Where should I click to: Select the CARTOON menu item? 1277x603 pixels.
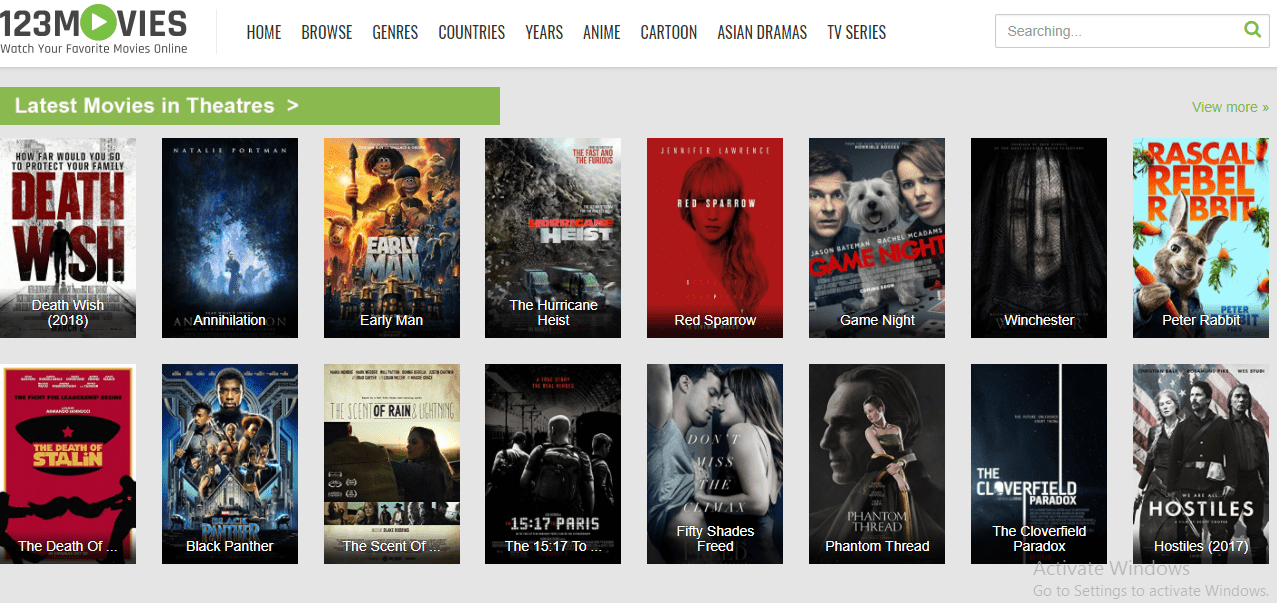pyautogui.click(x=669, y=32)
